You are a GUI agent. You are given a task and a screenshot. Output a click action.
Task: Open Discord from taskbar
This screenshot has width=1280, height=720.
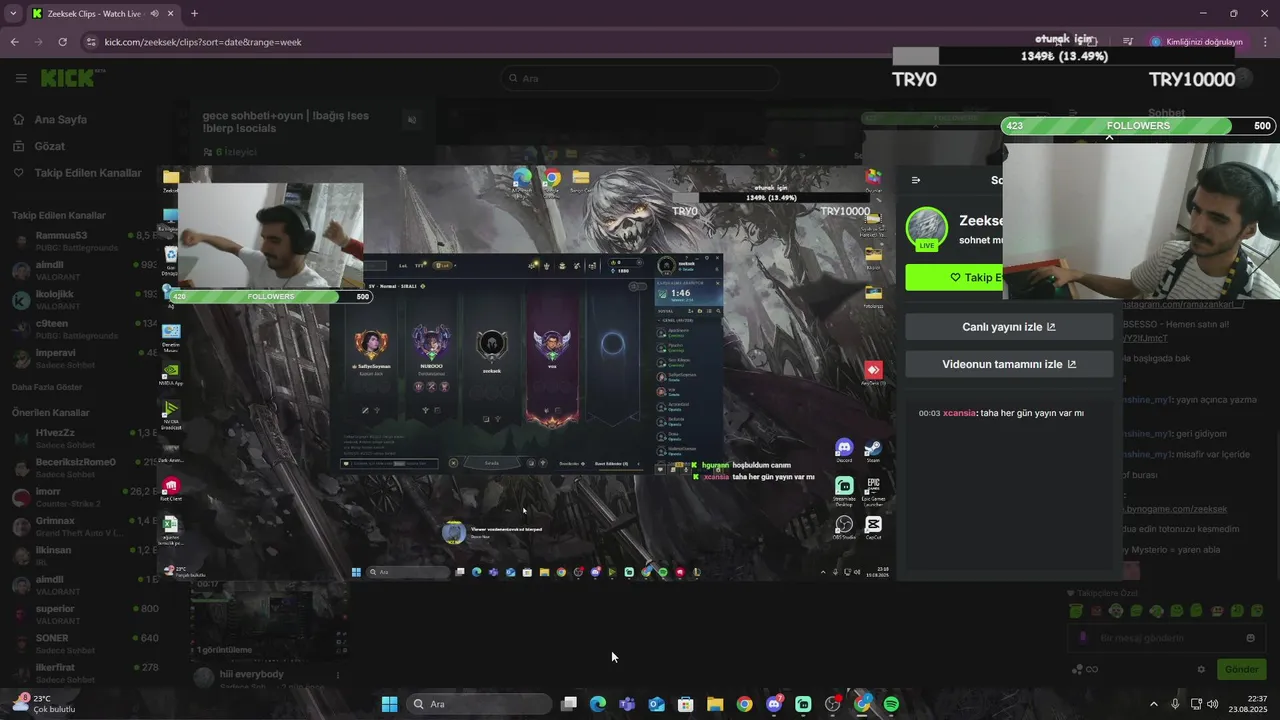tap(774, 704)
